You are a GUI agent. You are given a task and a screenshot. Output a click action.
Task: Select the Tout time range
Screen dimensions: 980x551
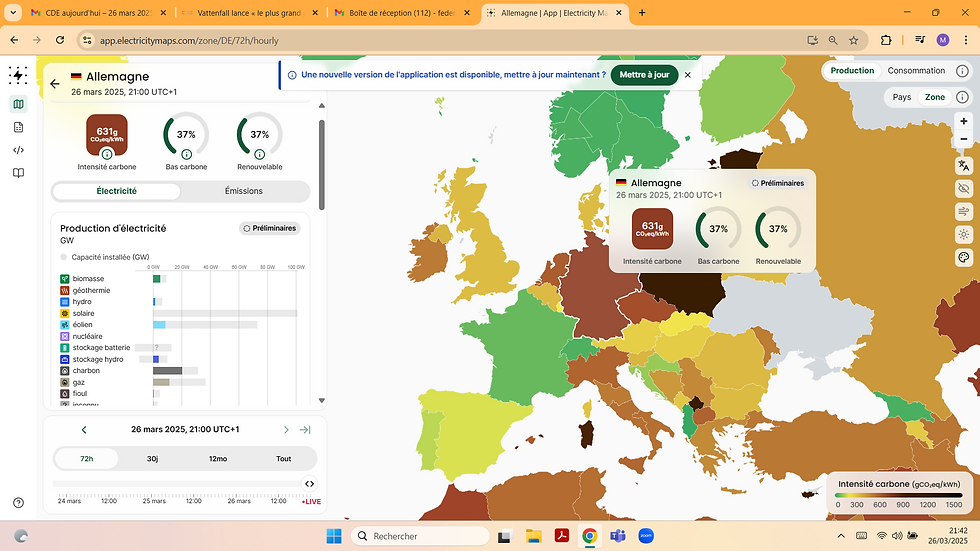point(284,459)
